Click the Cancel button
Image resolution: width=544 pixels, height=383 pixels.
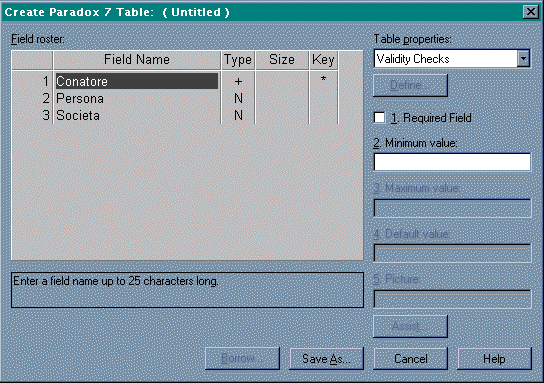click(x=410, y=358)
